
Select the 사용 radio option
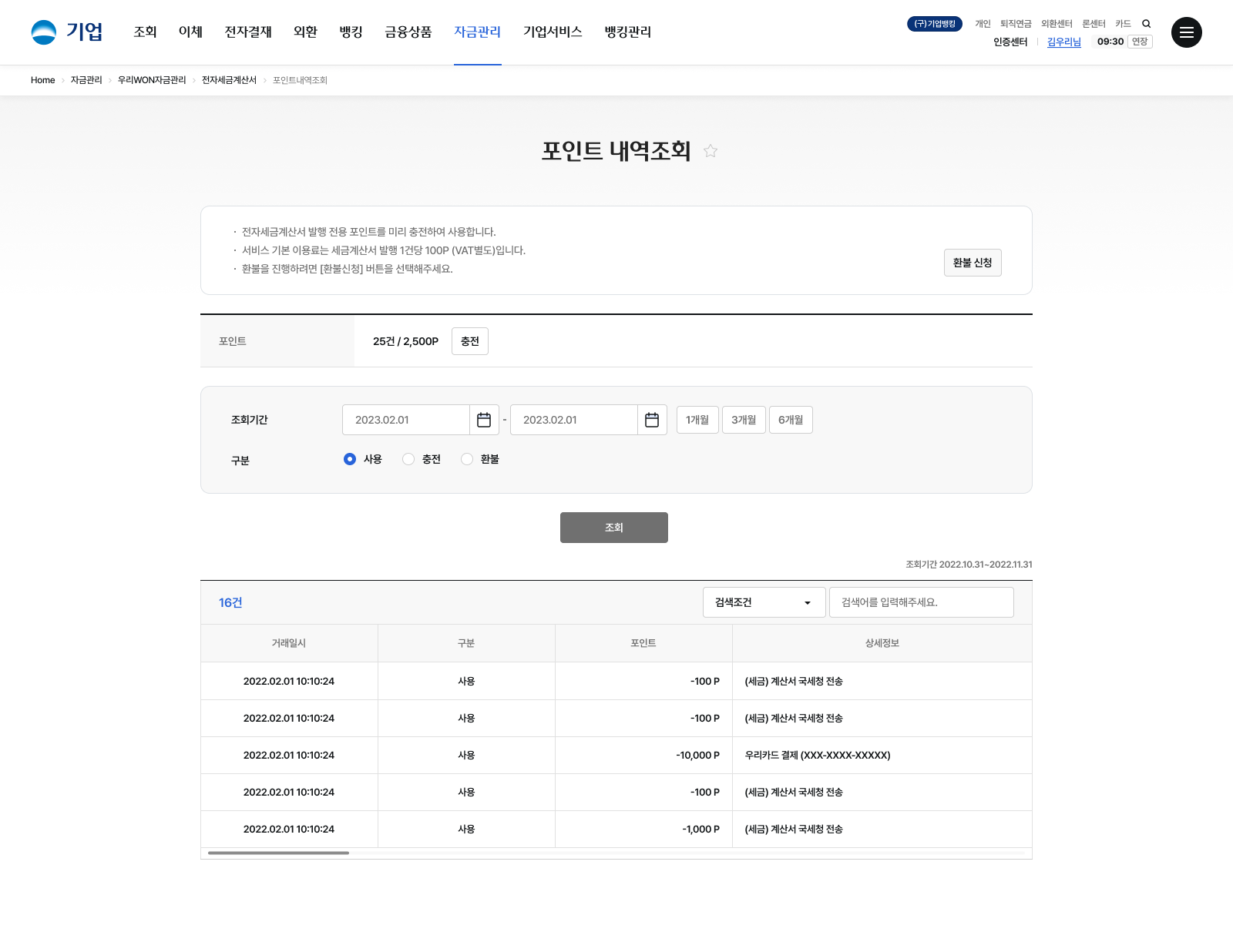point(350,459)
